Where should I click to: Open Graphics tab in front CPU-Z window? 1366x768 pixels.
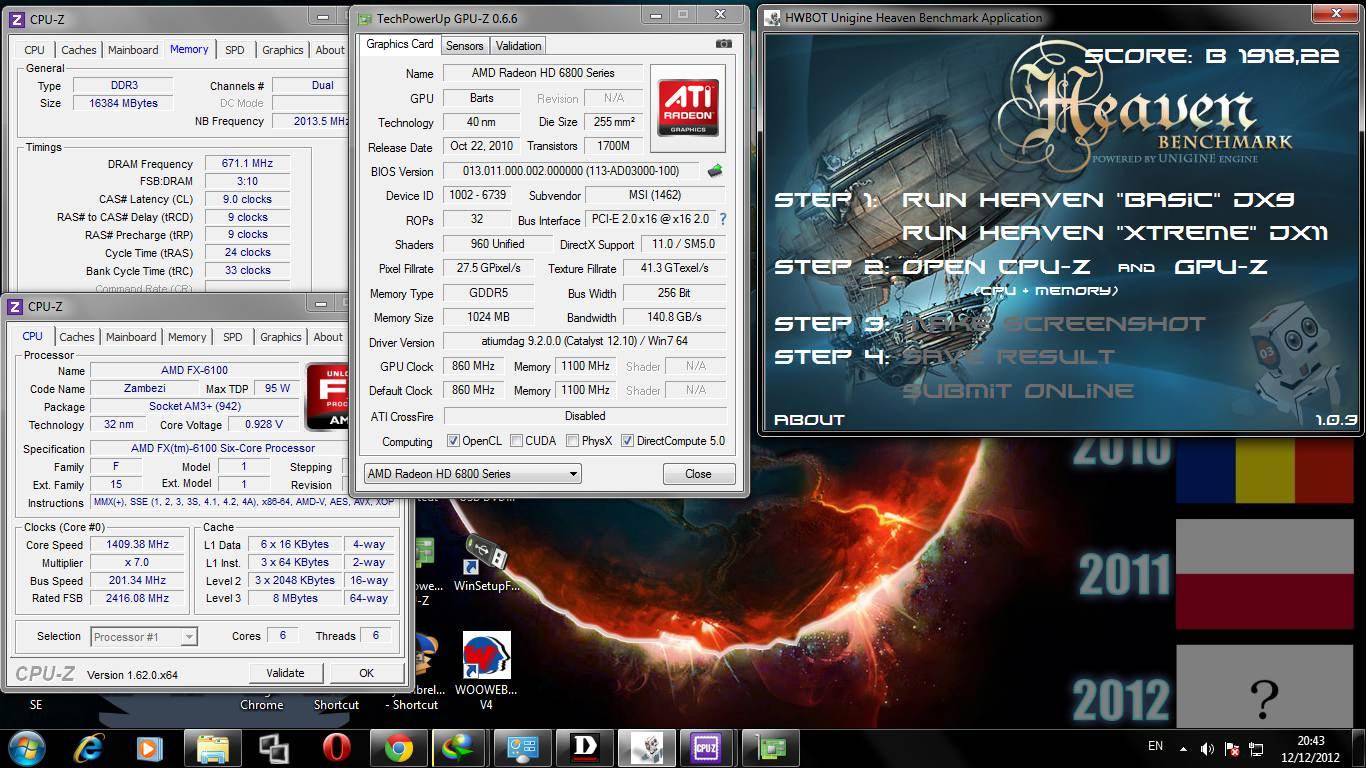click(x=281, y=337)
